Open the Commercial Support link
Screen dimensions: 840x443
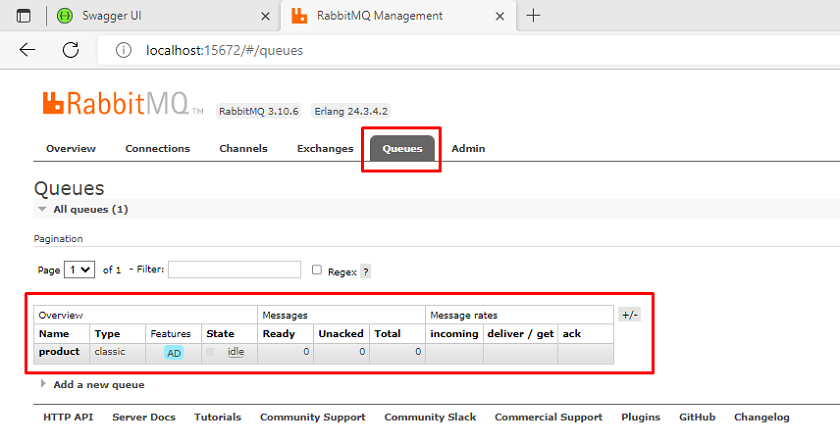coord(548,417)
